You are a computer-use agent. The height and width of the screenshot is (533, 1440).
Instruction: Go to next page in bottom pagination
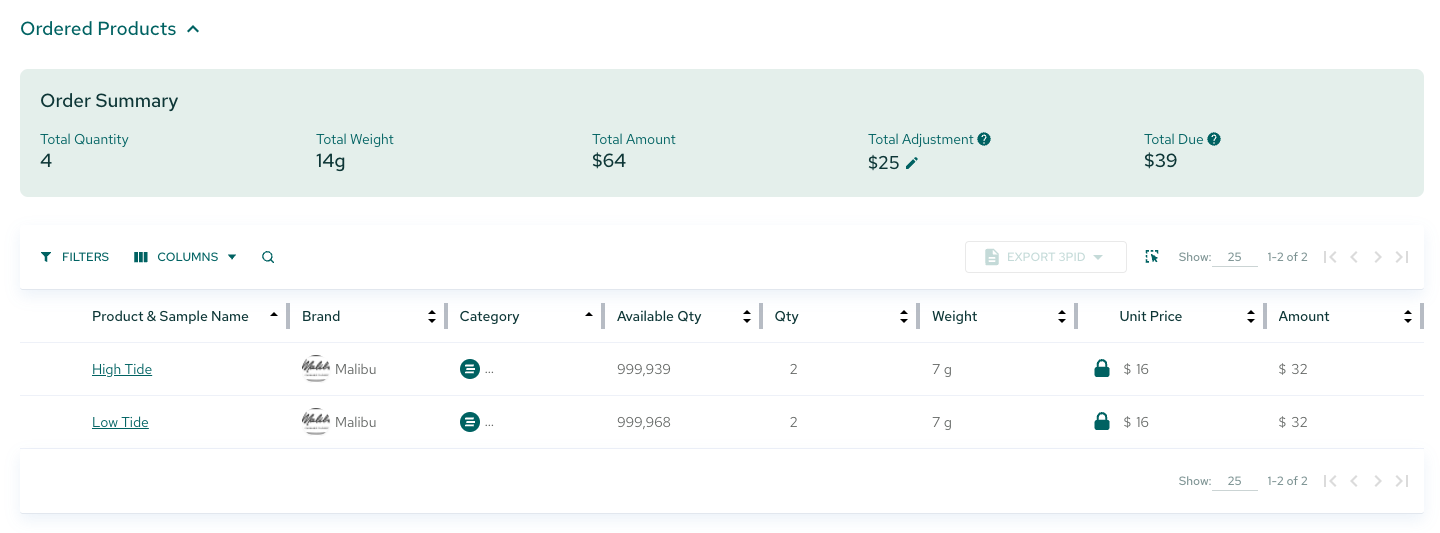coord(1378,481)
